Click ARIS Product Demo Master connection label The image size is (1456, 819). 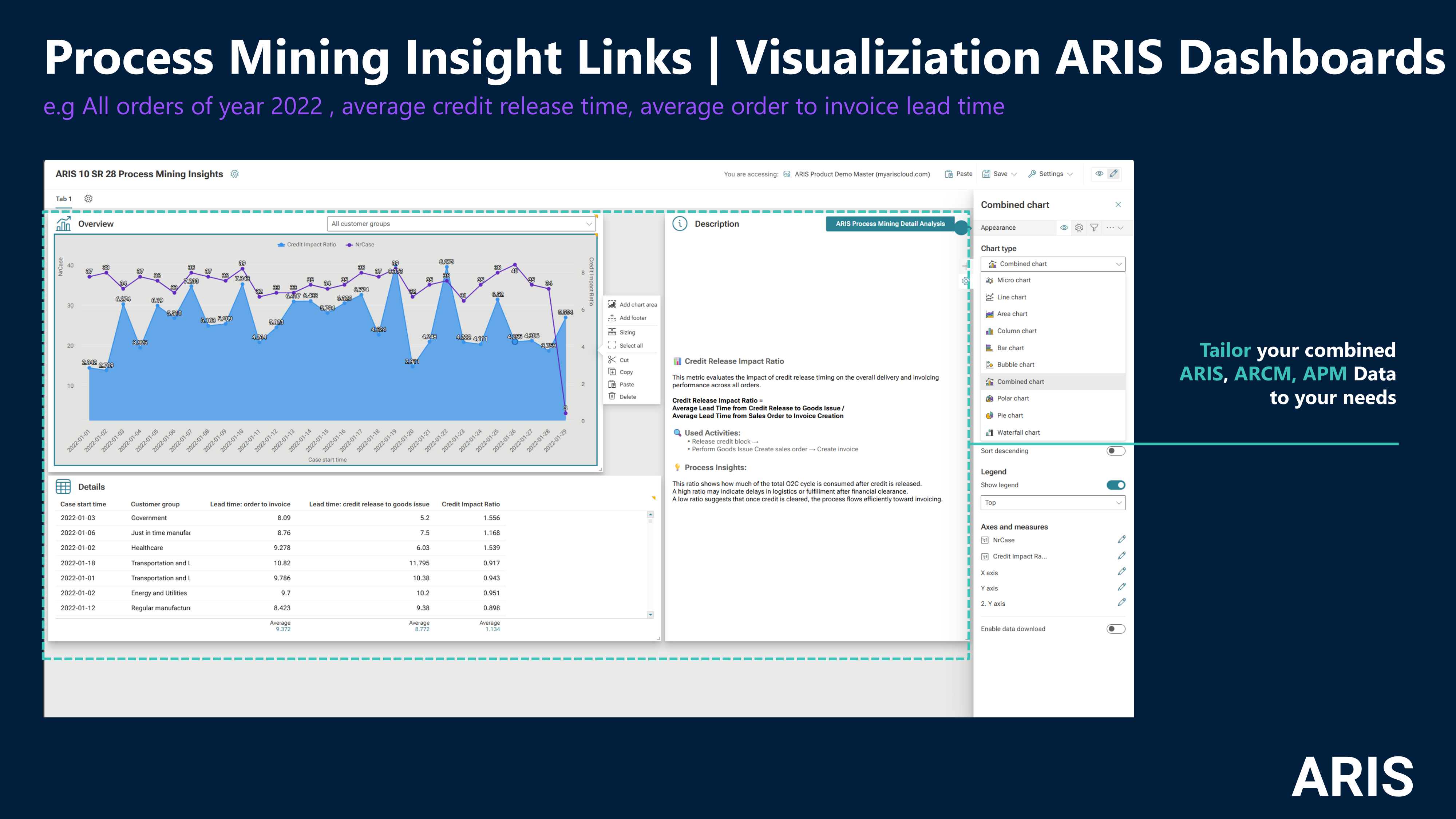tap(862, 174)
